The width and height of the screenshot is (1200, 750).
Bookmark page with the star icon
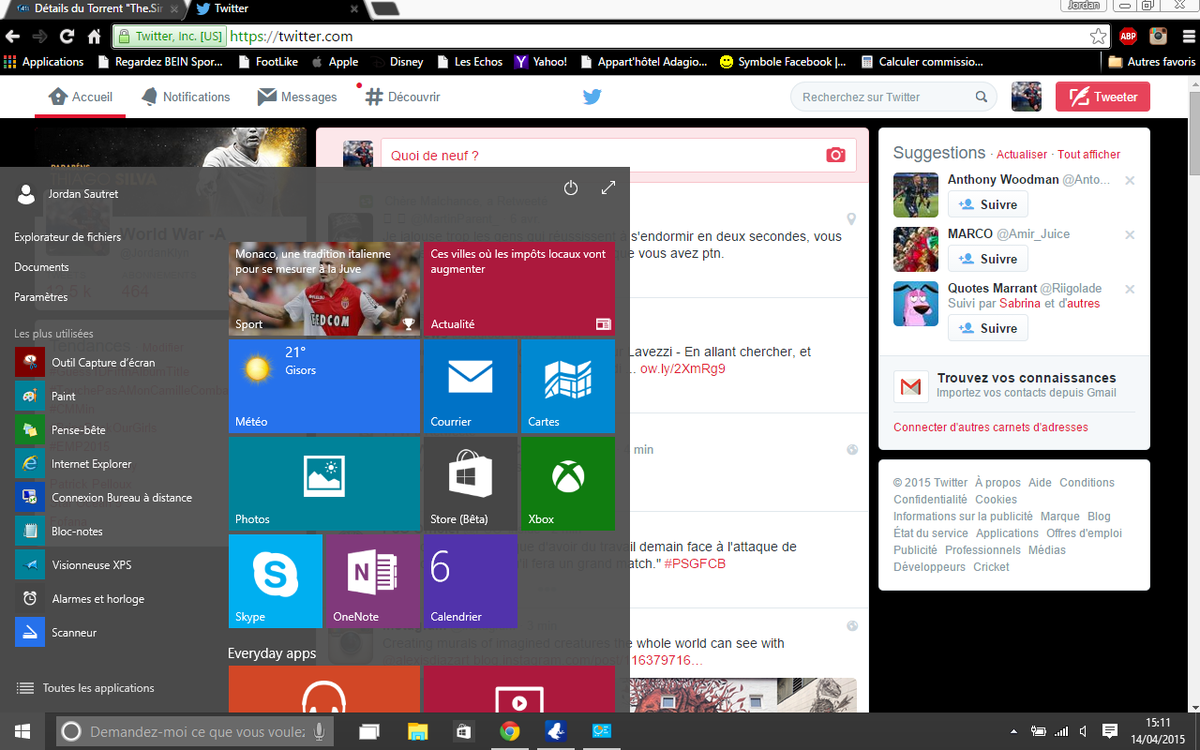(1098, 36)
